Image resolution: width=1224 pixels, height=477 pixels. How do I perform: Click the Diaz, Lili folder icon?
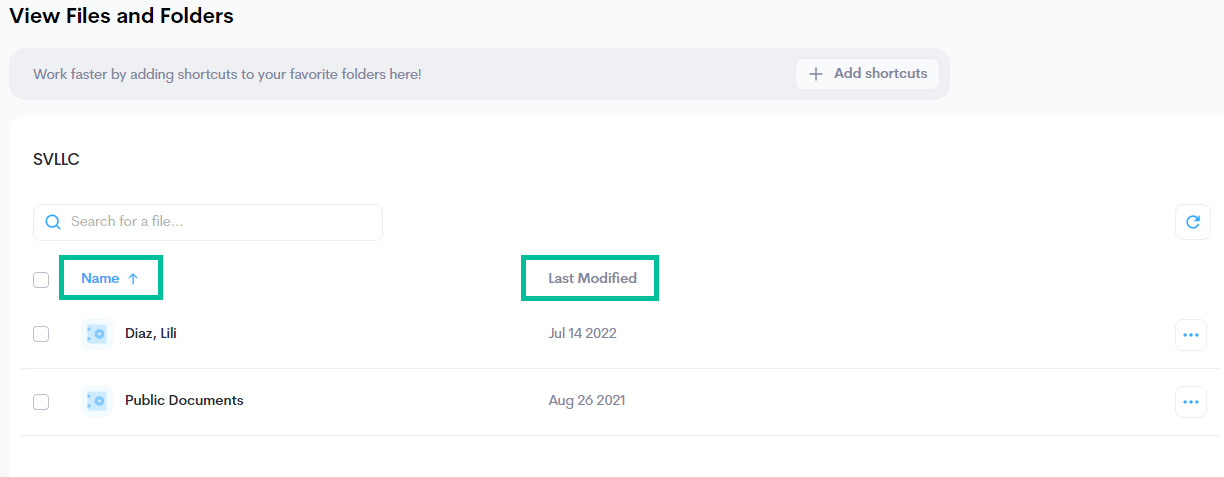[x=96, y=334]
